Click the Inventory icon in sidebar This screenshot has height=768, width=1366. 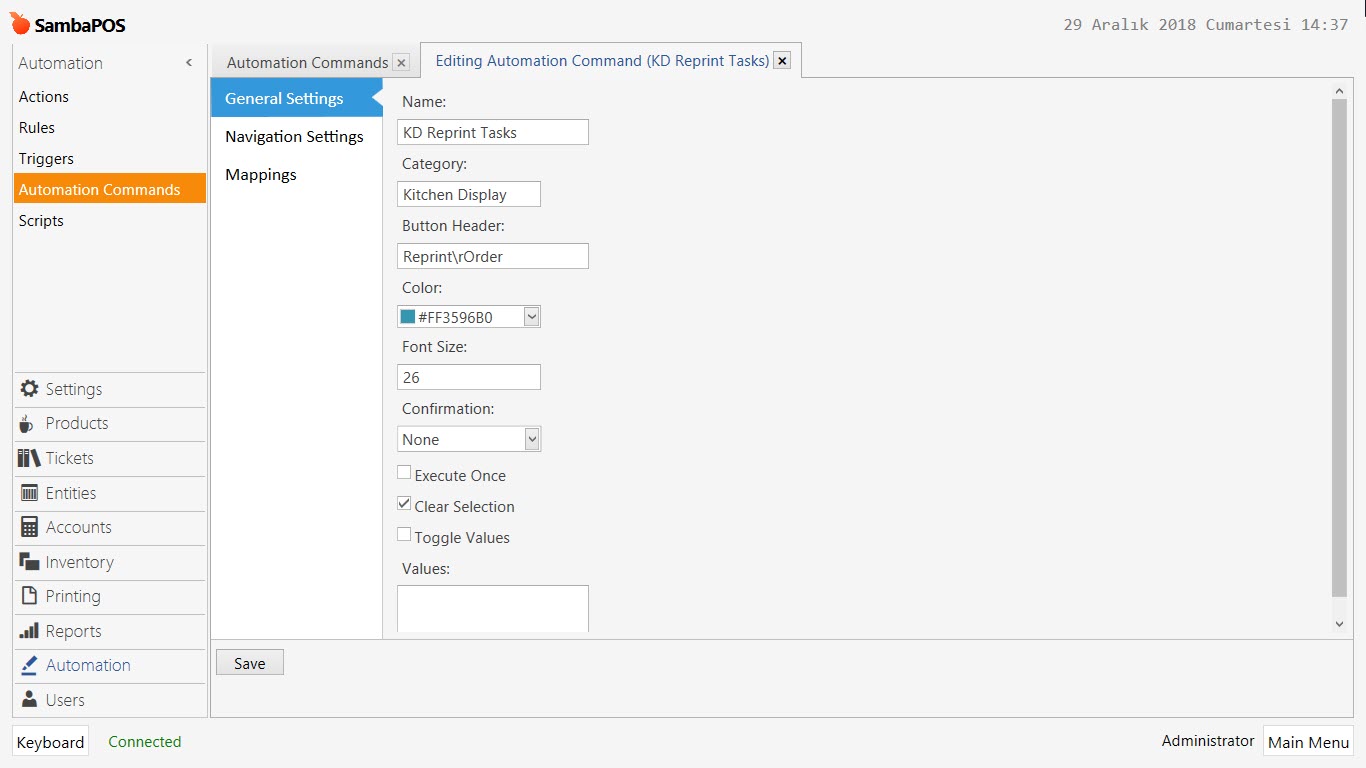tap(29, 562)
